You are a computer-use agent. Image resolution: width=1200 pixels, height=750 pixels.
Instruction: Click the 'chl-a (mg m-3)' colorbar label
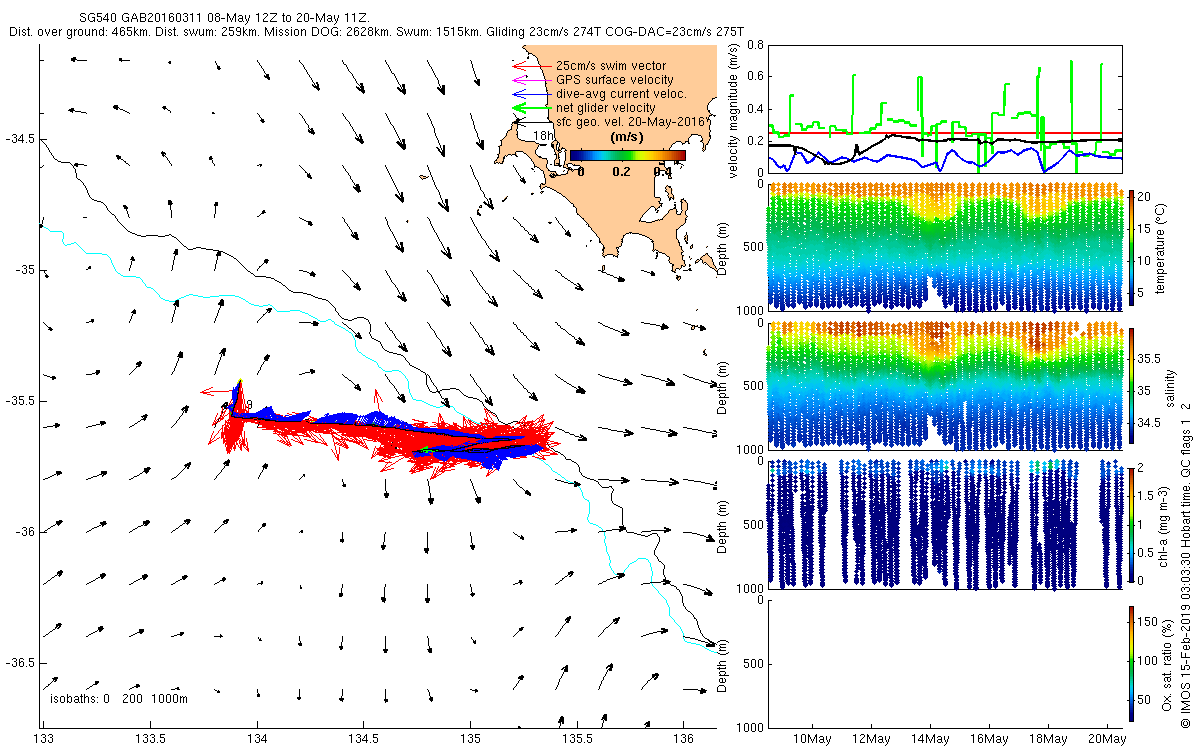(1163, 525)
